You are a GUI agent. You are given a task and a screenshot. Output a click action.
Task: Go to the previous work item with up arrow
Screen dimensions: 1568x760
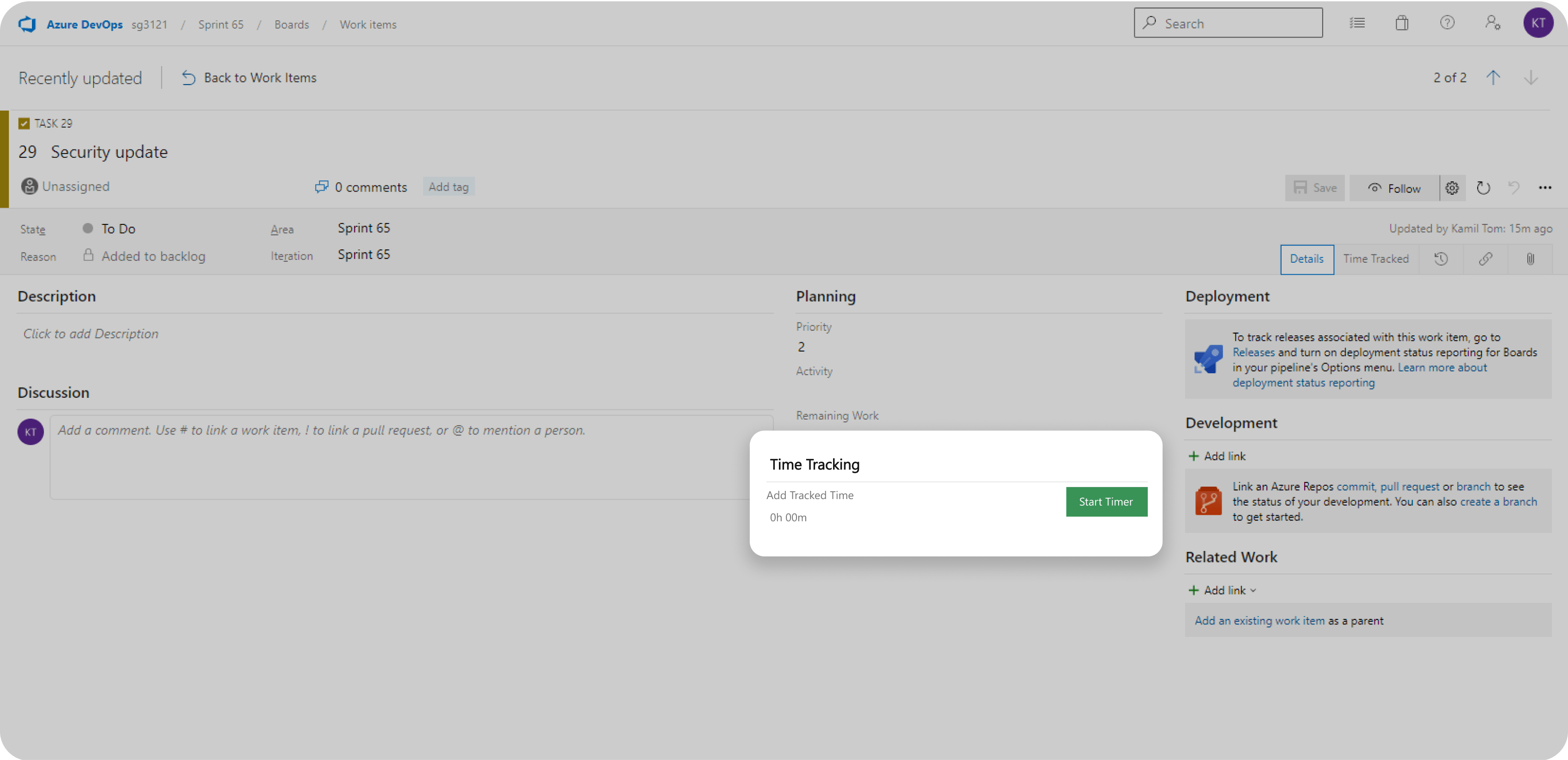[x=1493, y=78]
